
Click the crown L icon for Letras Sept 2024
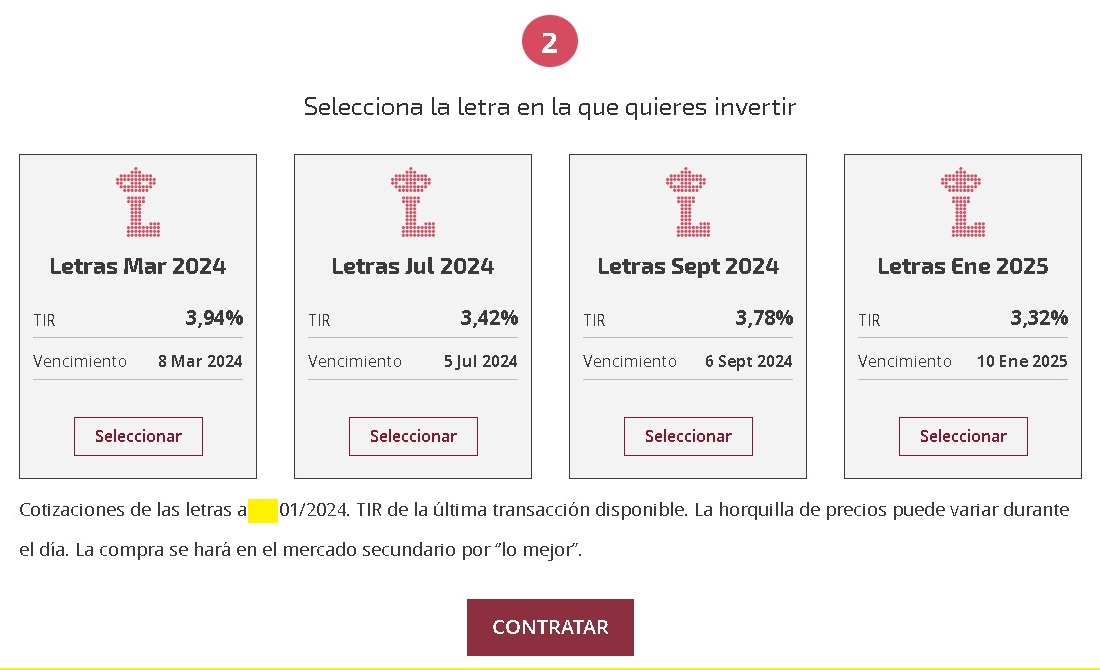(x=688, y=202)
